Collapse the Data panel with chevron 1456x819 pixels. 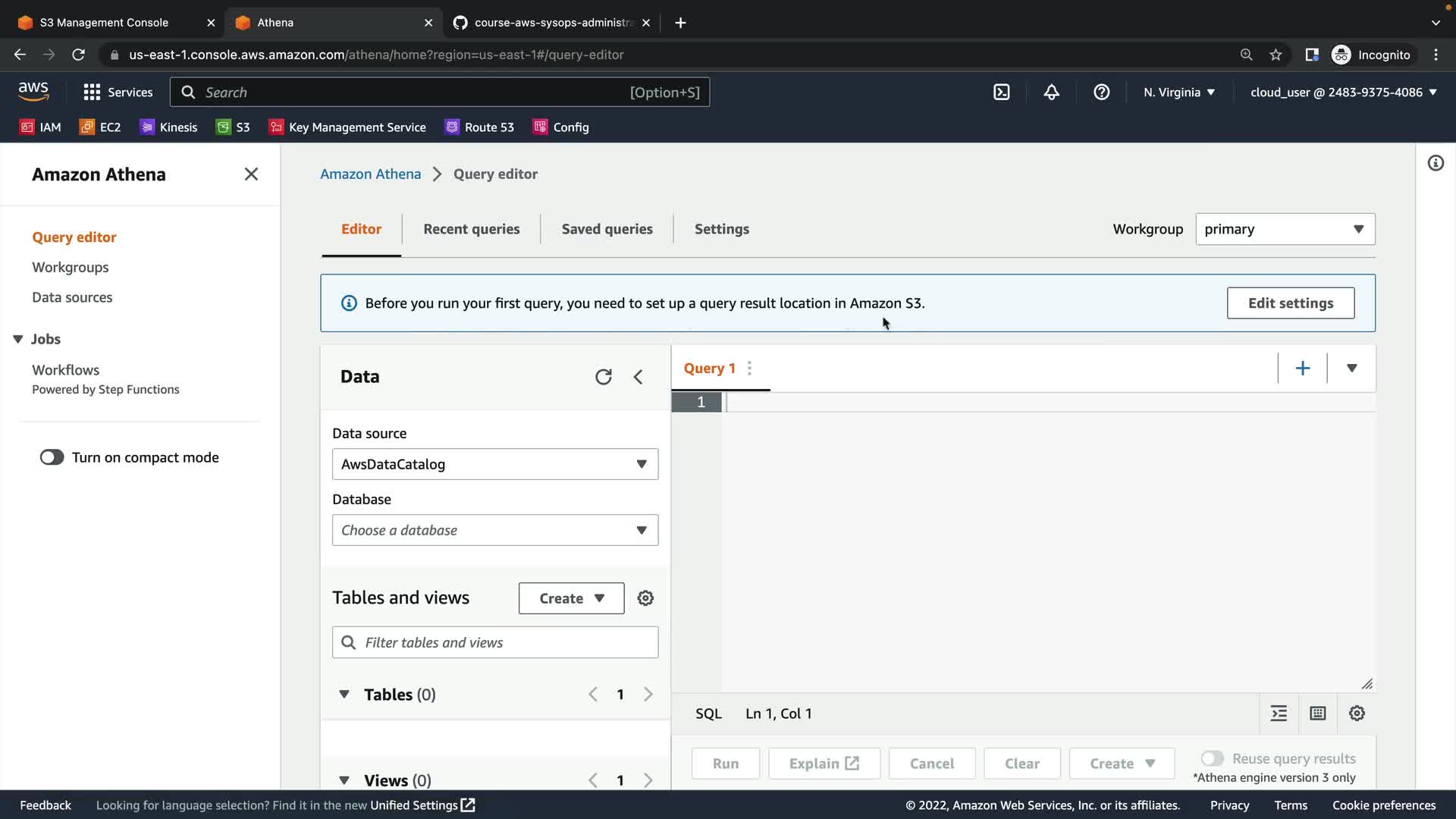638,377
